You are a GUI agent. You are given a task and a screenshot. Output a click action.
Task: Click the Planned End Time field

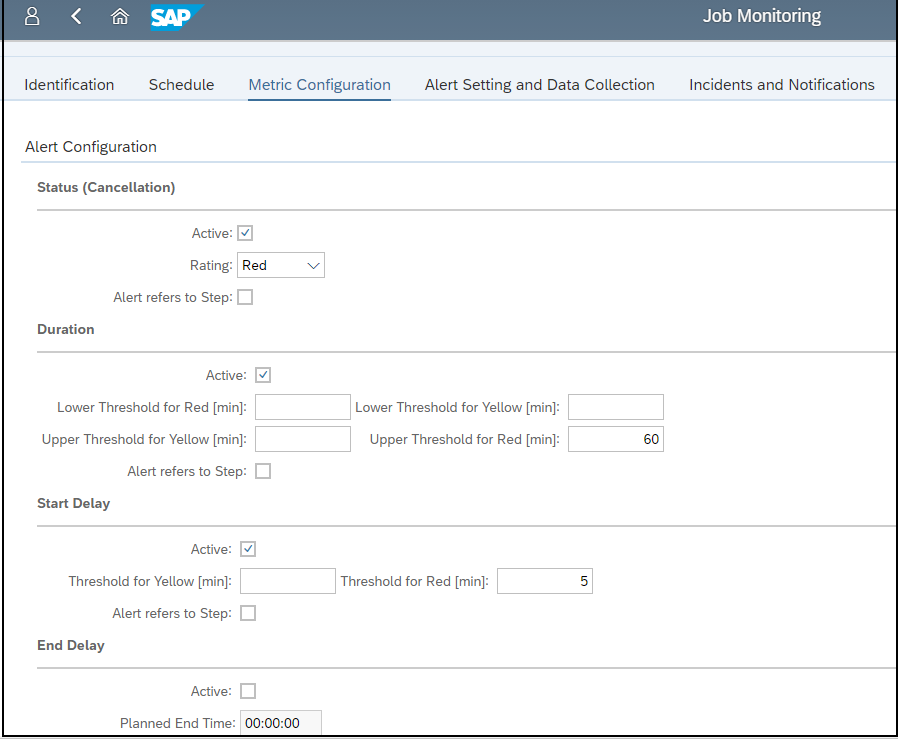[x=281, y=723]
